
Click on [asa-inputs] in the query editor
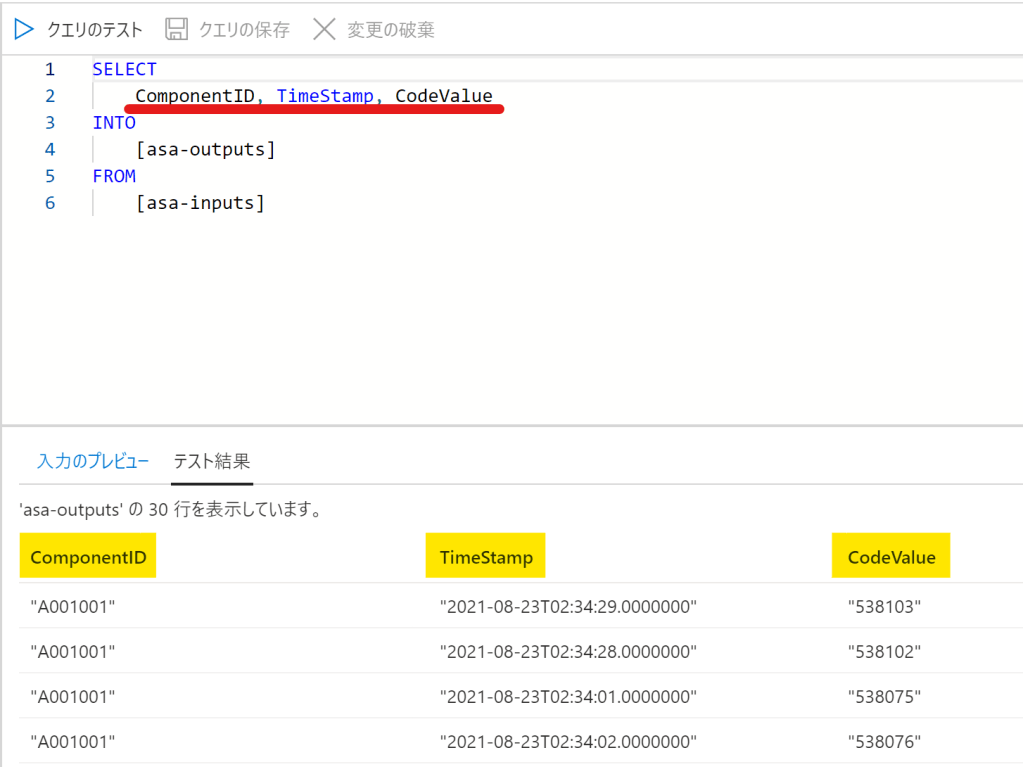[x=199, y=203]
